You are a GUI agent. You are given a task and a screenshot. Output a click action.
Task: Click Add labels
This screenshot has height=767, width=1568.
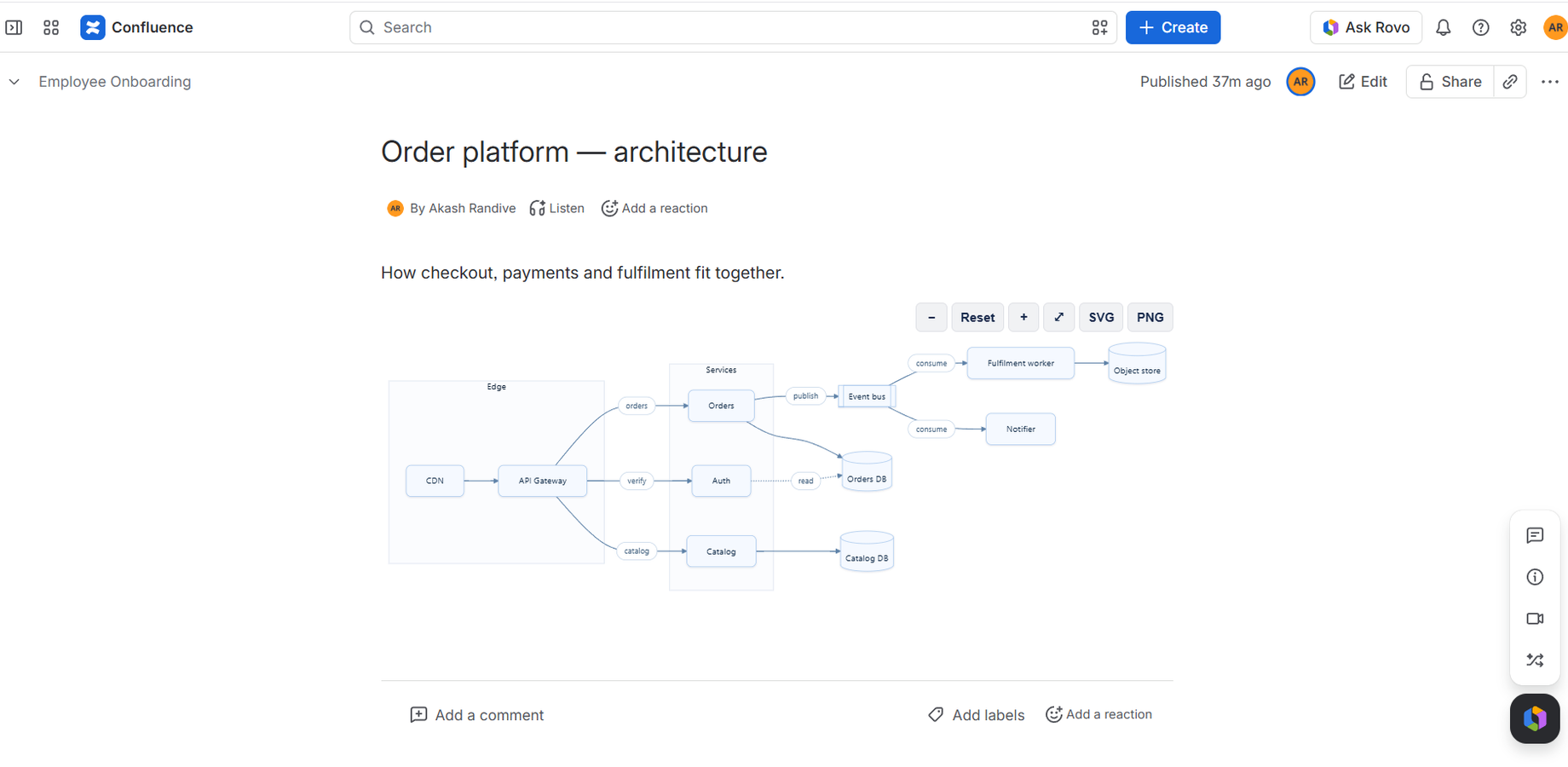[977, 715]
